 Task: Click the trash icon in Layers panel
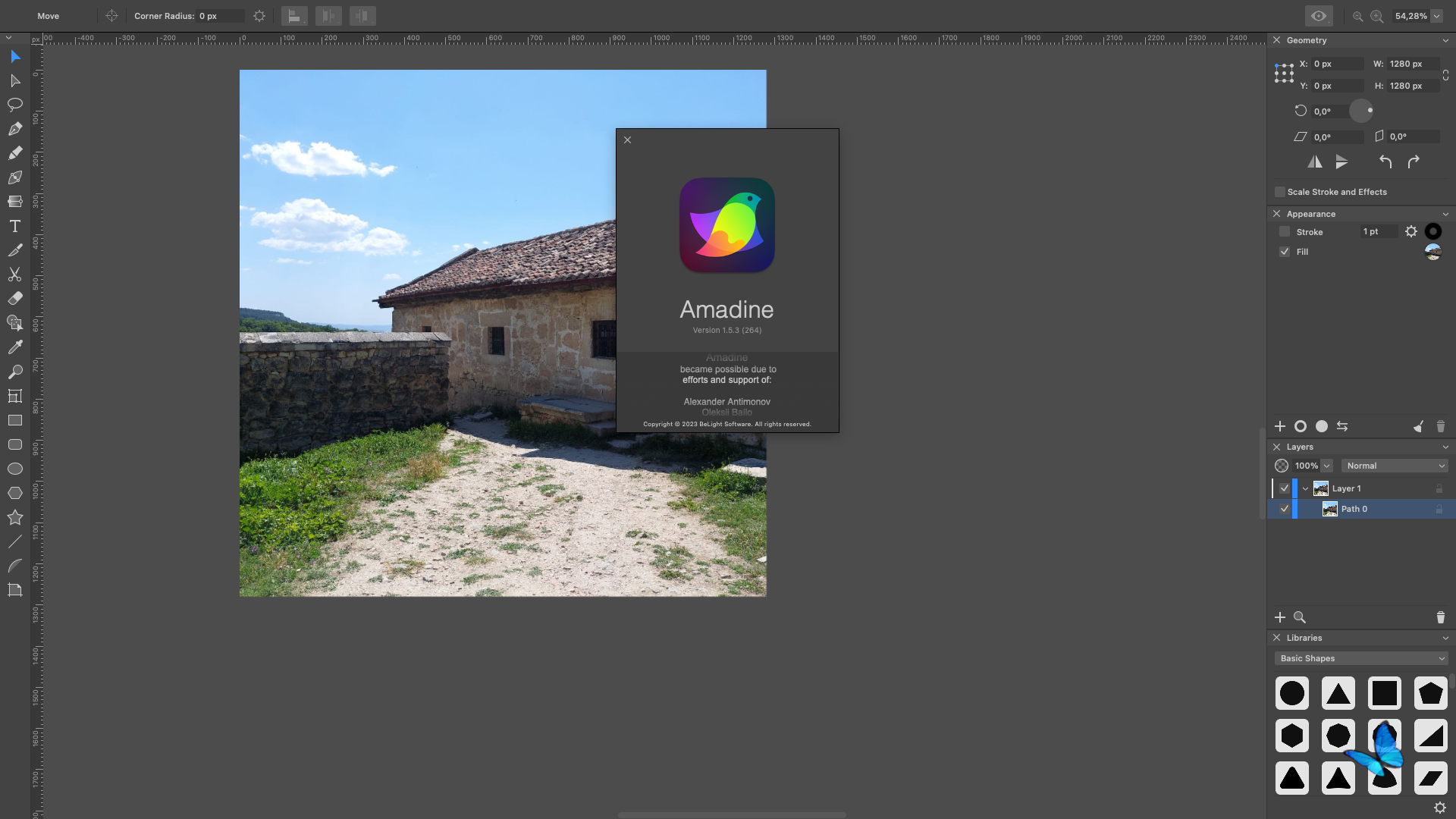click(1440, 617)
